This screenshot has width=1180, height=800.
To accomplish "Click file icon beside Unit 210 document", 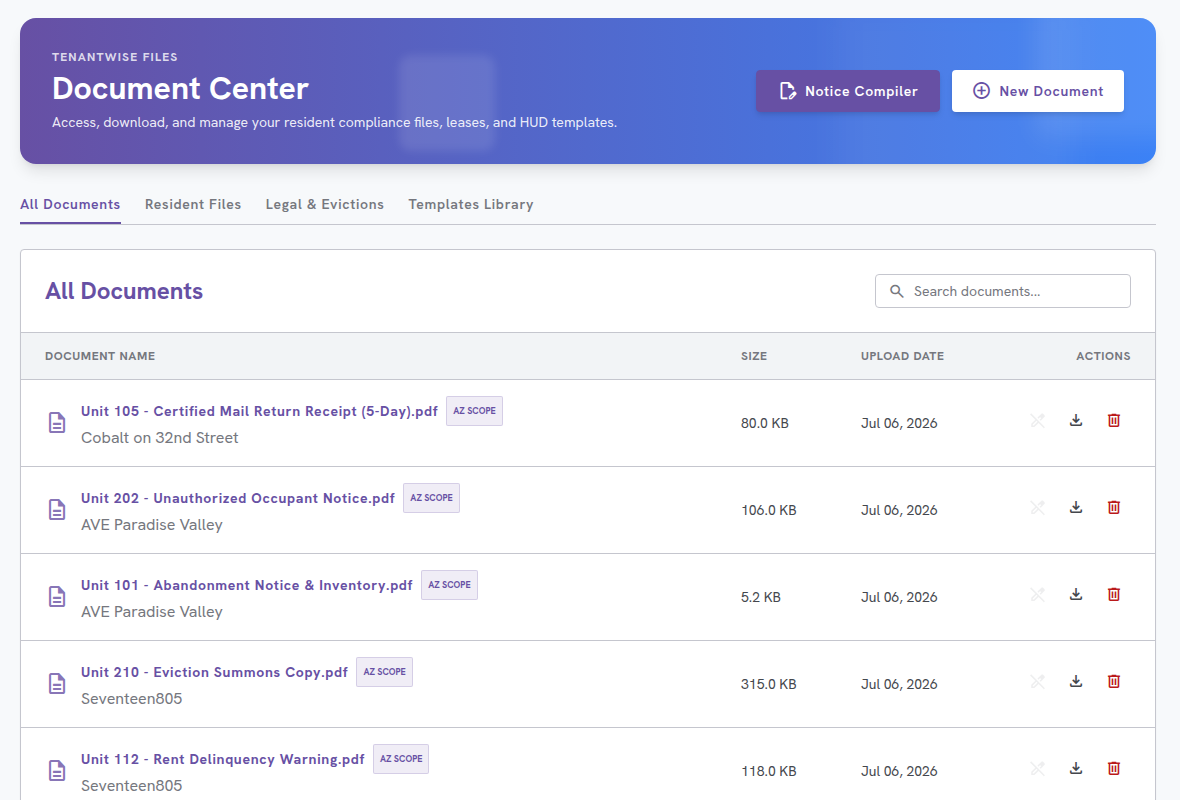I will point(57,683).
